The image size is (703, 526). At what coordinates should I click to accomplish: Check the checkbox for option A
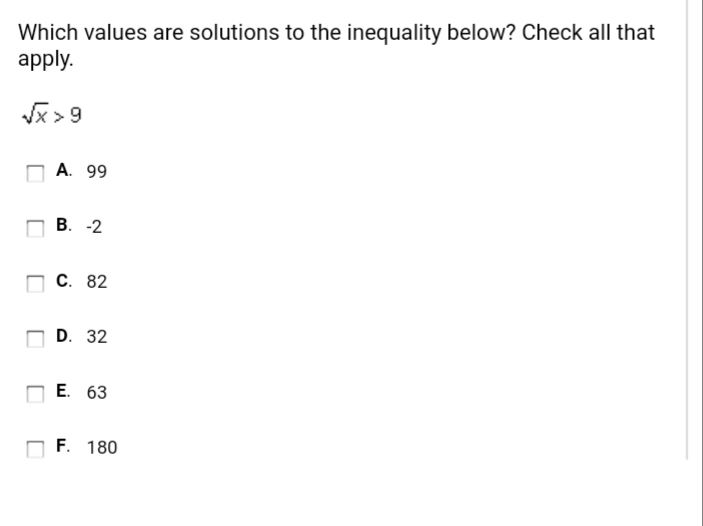coord(35,174)
